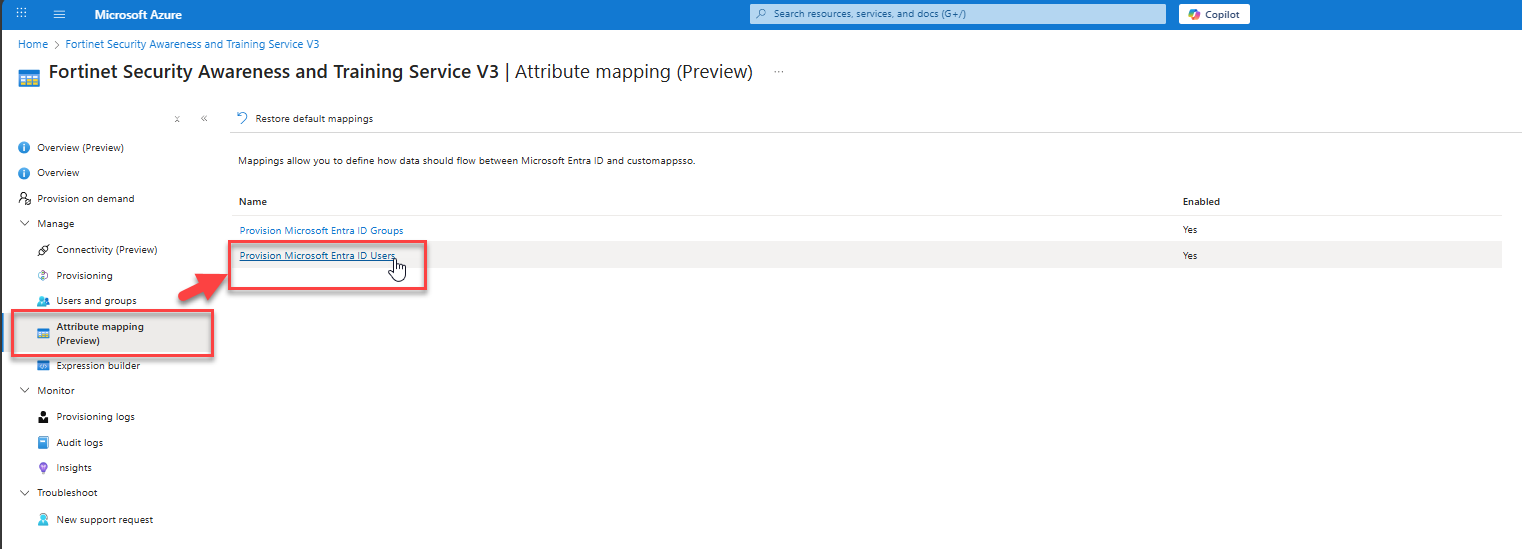Screen dimensions: 1522x549
Task: Open the hamburger portal menu
Action: click(x=59, y=14)
